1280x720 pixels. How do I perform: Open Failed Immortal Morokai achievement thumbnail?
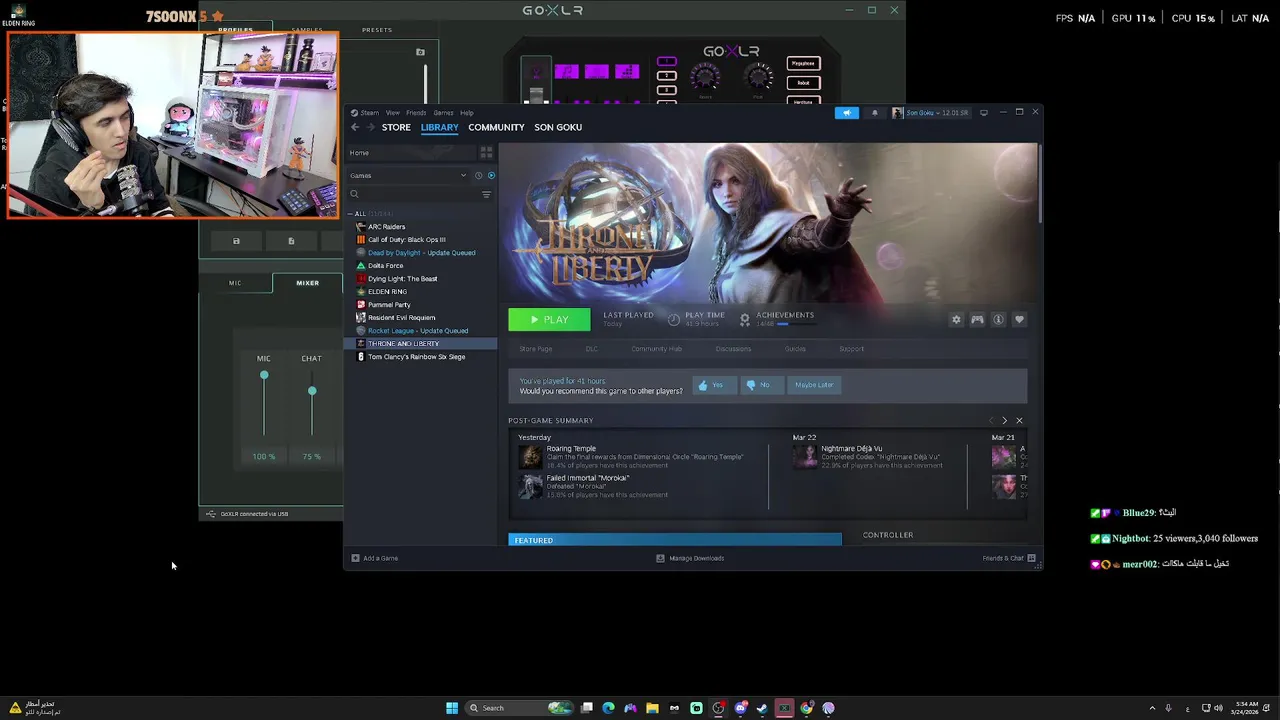coord(530,486)
